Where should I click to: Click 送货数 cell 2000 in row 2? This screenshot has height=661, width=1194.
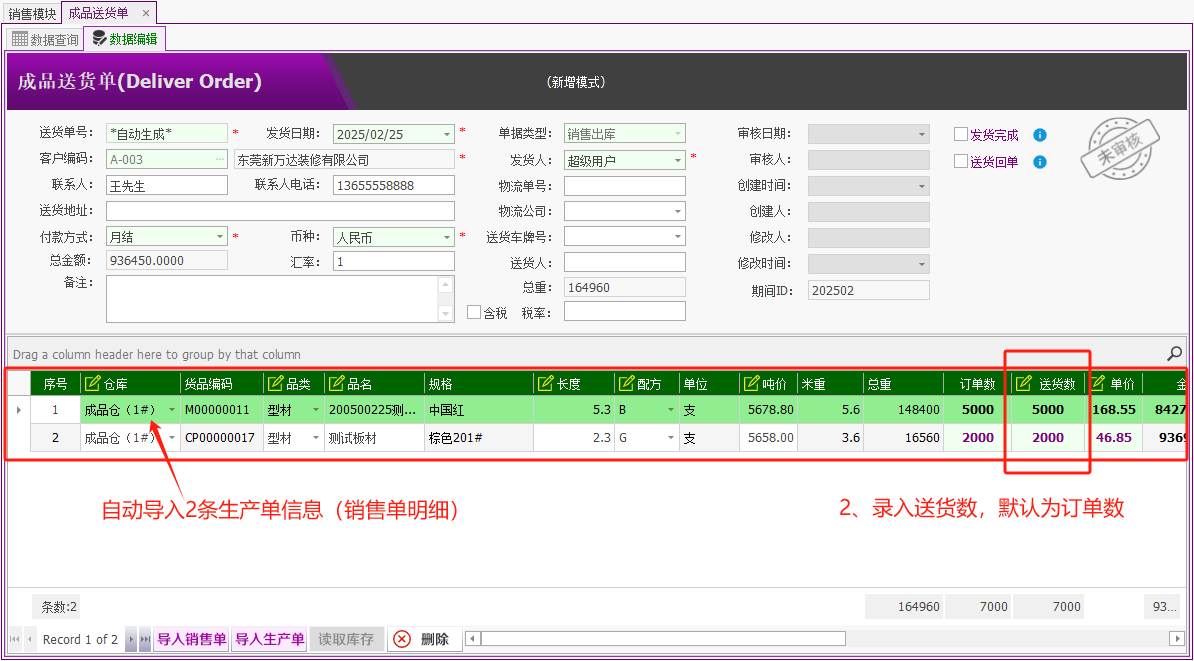[x=1048, y=438]
